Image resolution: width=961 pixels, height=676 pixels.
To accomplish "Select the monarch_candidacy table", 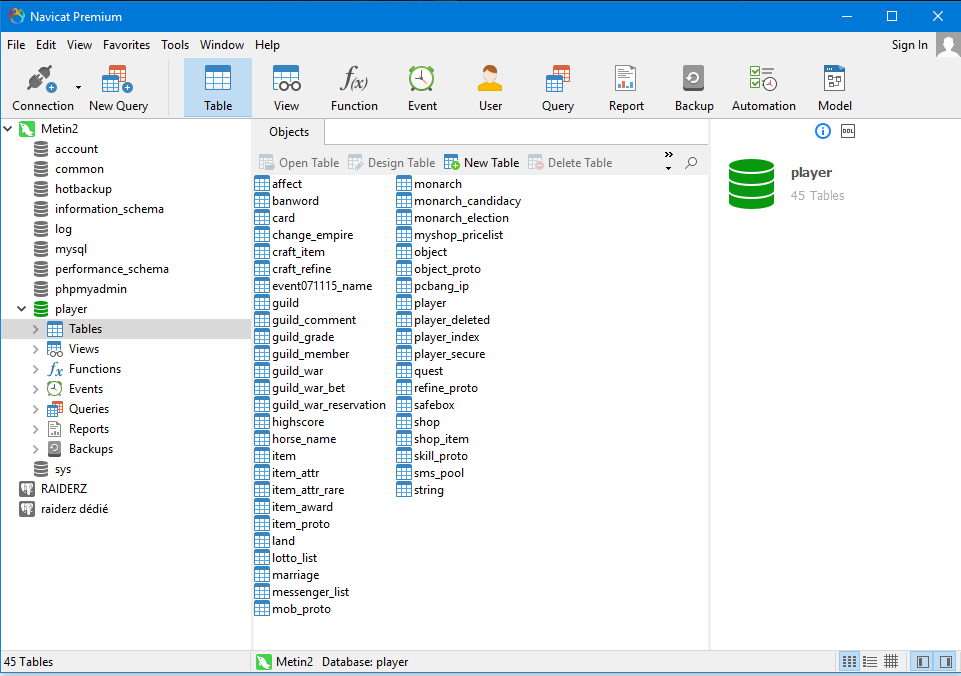I will coord(467,201).
